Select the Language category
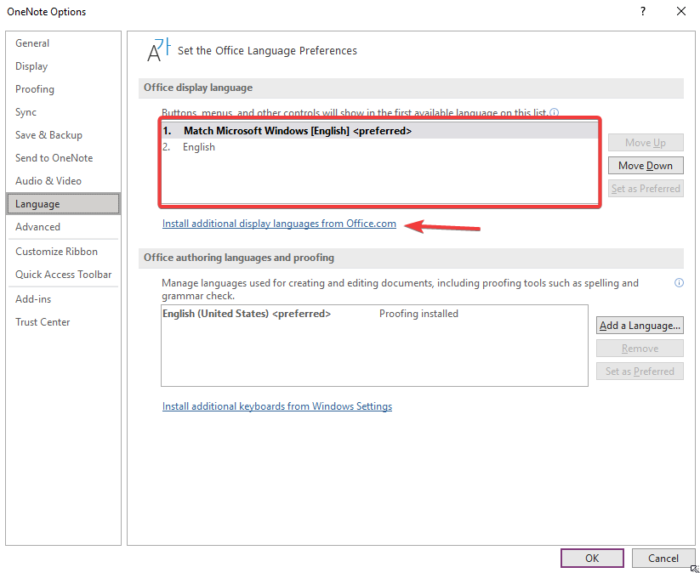700x573 pixels. pyautogui.click(x=63, y=204)
